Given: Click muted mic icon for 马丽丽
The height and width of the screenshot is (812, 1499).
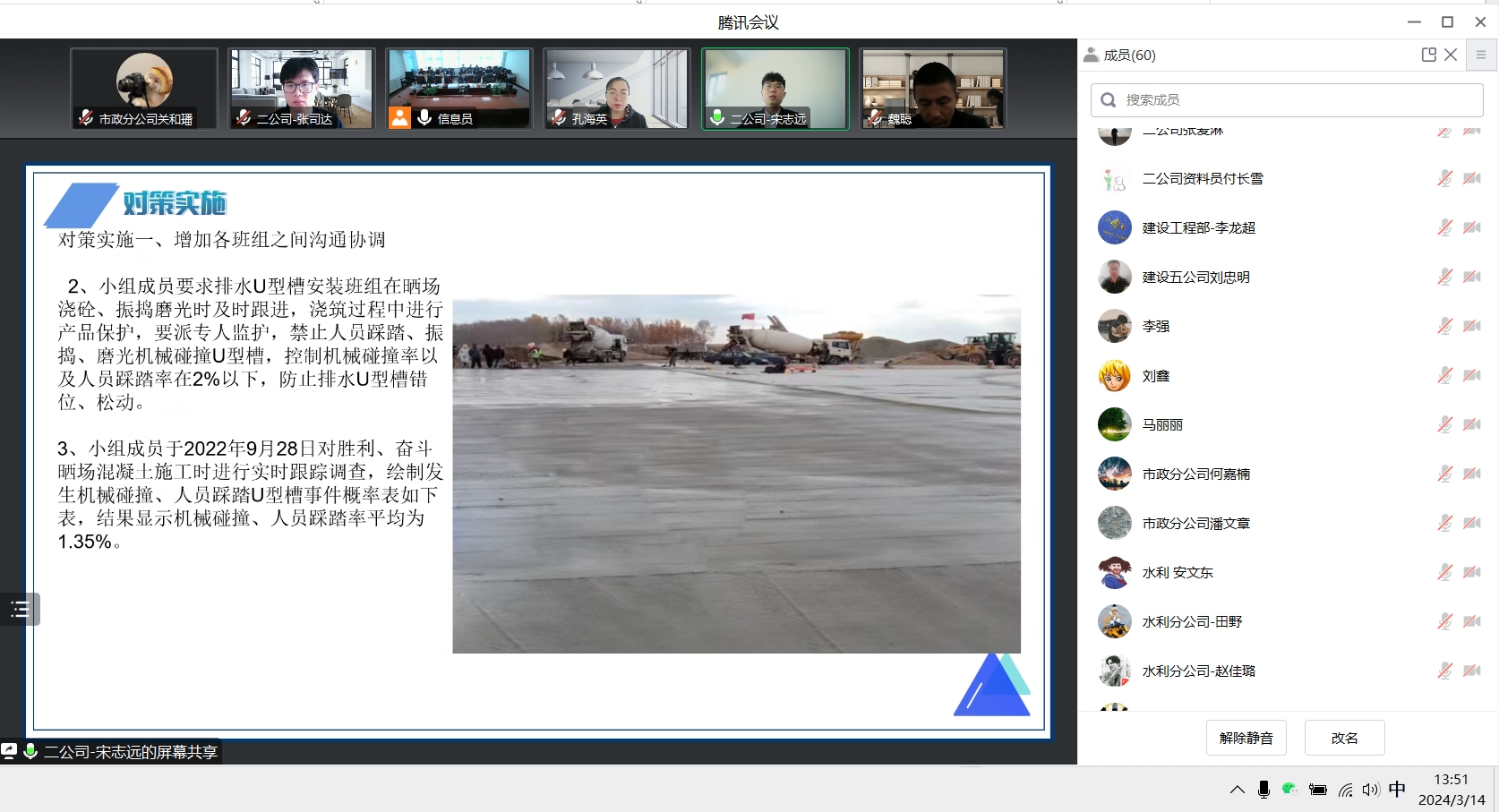Looking at the screenshot, I should 1444,424.
